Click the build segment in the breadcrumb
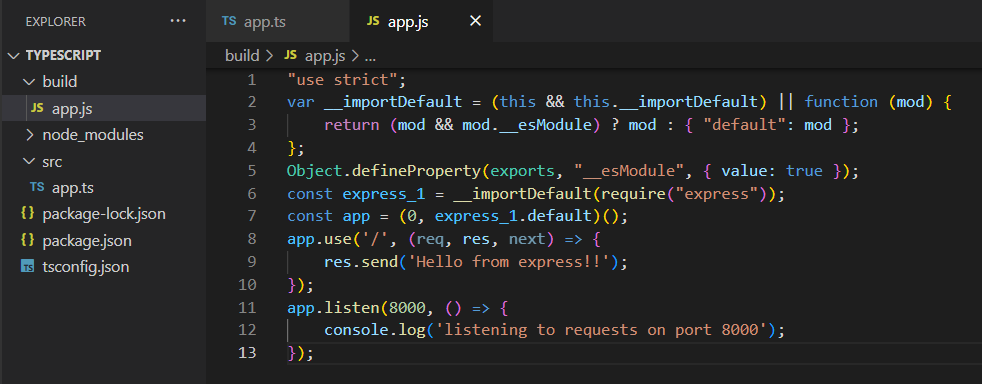982x384 pixels. [x=242, y=56]
